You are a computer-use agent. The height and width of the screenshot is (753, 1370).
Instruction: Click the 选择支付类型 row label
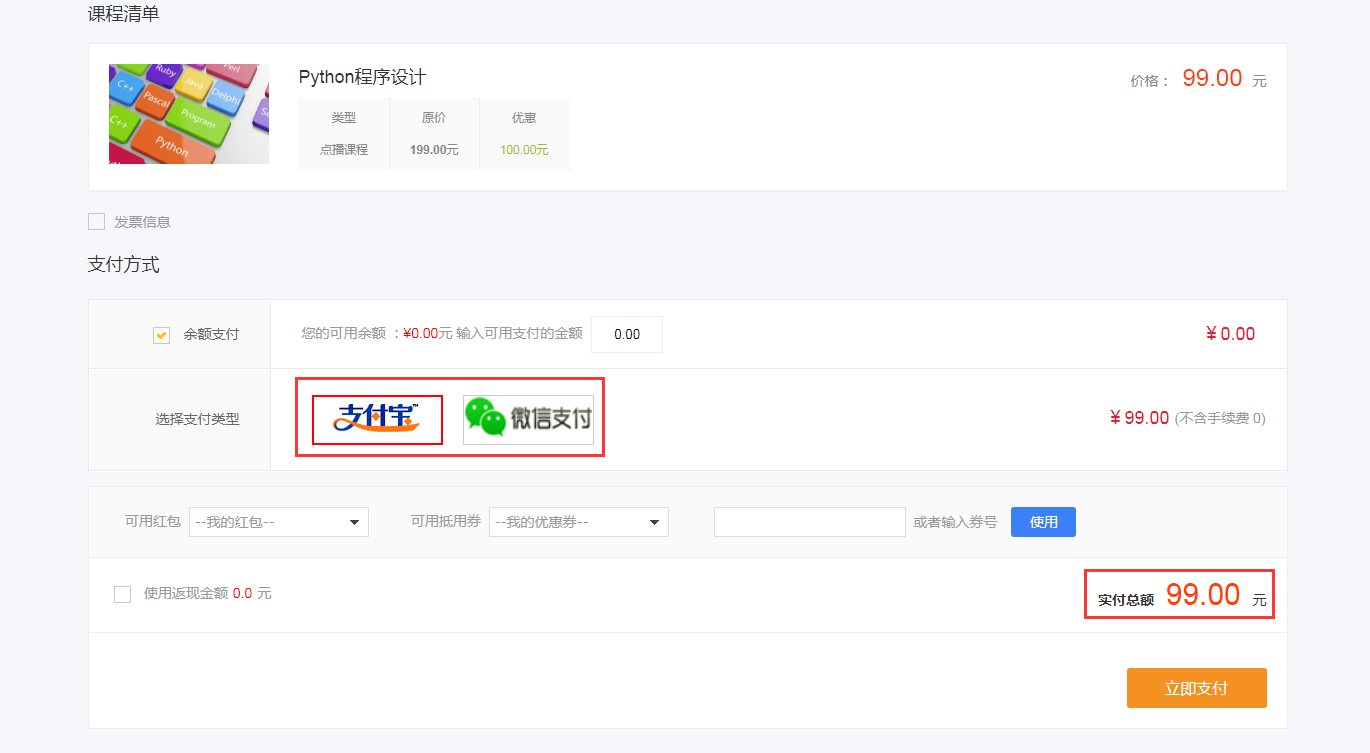(197, 420)
